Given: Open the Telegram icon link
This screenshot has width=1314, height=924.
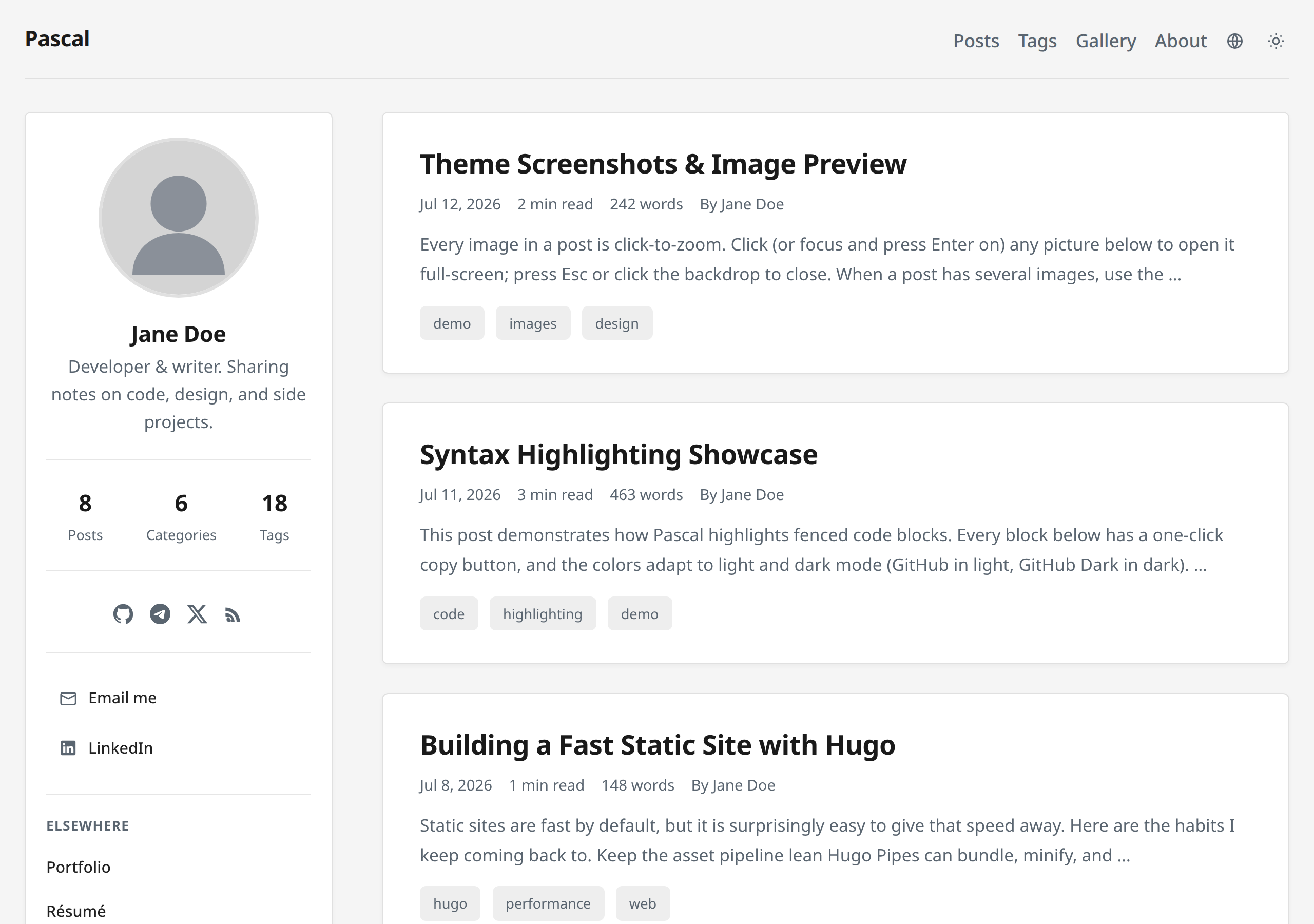Looking at the screenshot, I should [x=160, y=614].
